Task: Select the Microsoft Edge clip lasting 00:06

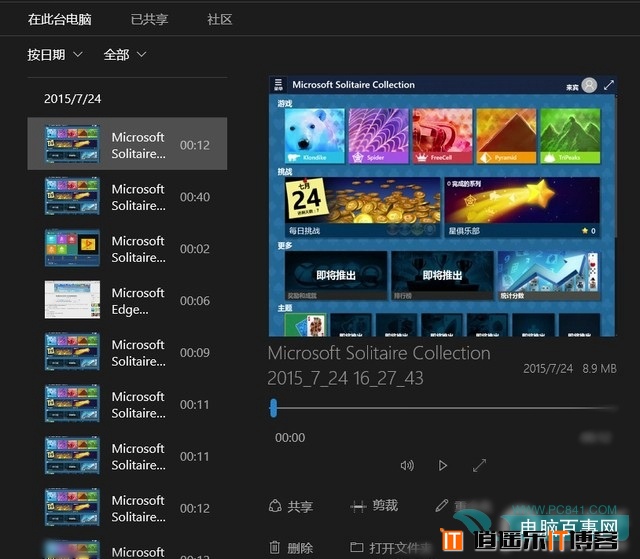Action: [x=127, y=300]
